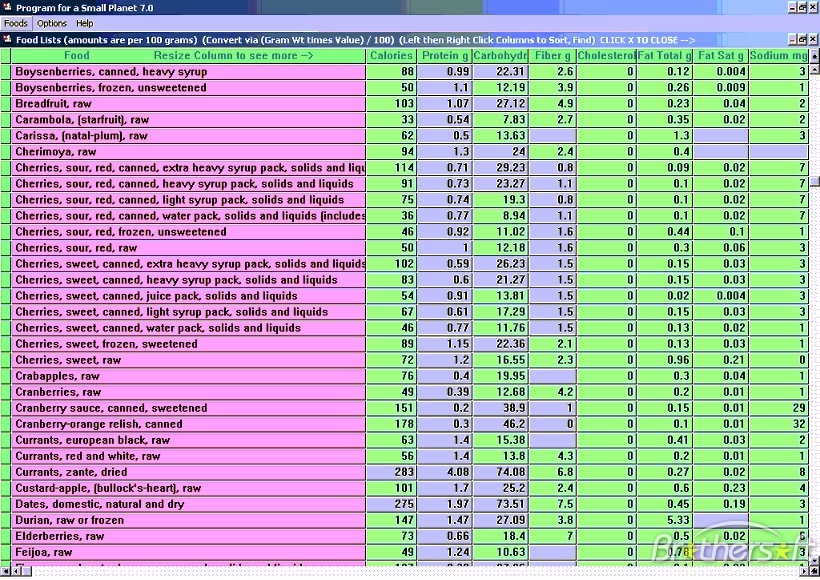Sort by the Calories column header
Viewport: 820px width, 580px height.
391,55
